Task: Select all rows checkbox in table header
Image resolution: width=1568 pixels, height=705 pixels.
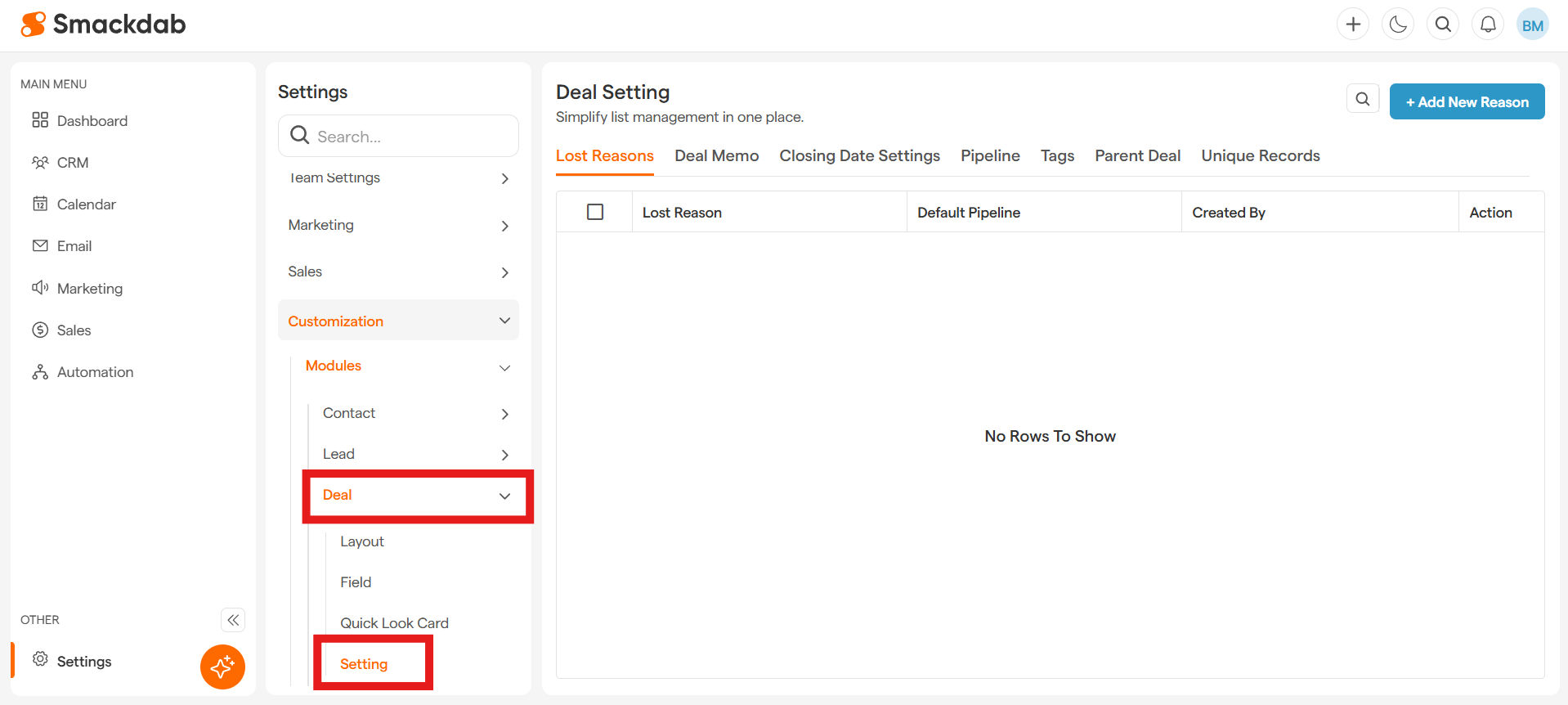Action: (595, 212)
